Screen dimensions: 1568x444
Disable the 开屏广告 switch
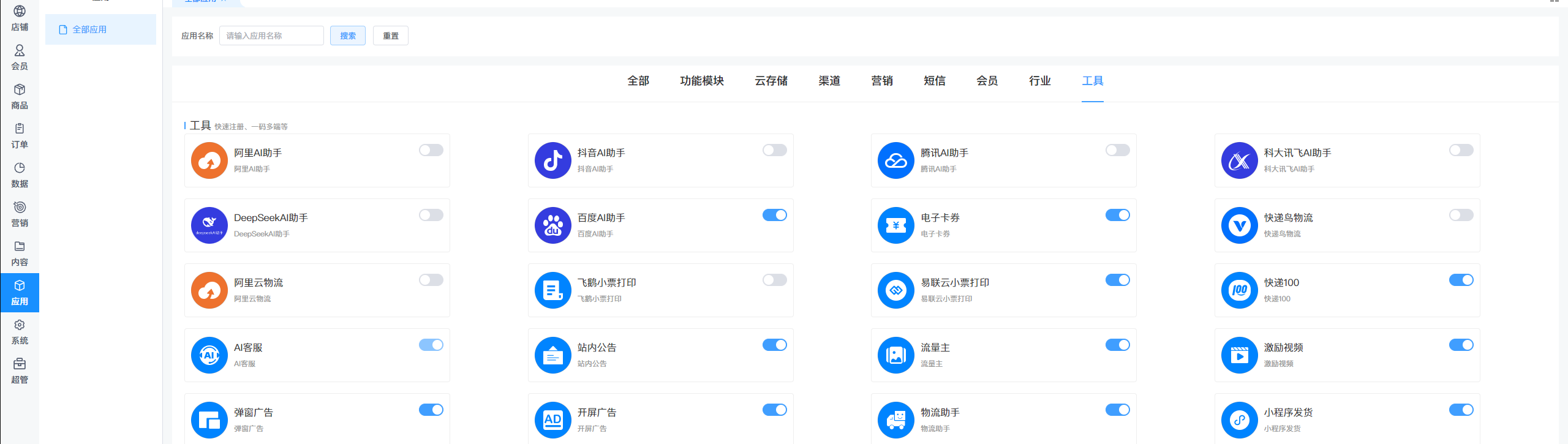coord(775,410)
